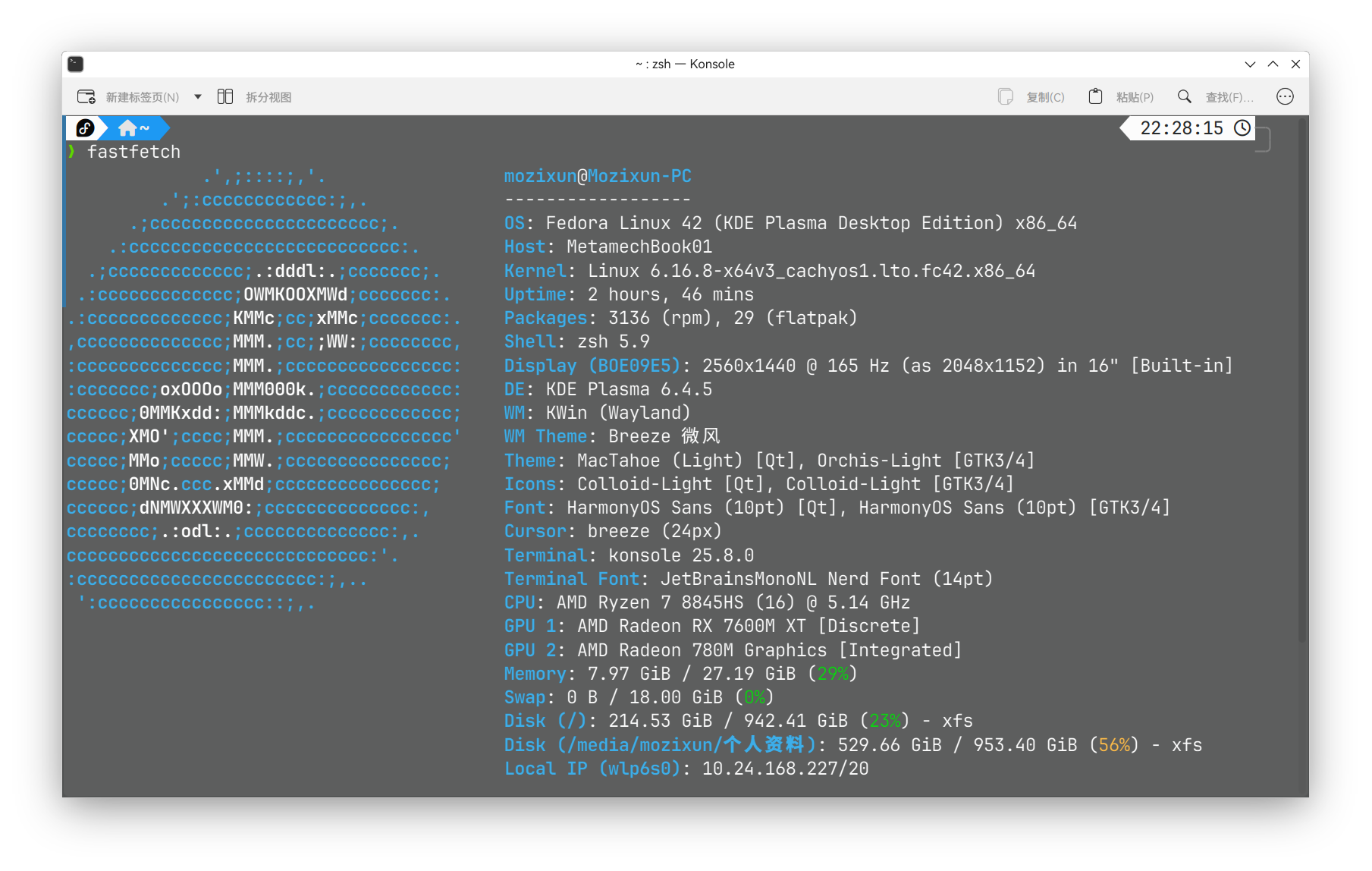Click the 粘贴(P) button
Screen dimensions: 1372x871
pos(1135,97)
